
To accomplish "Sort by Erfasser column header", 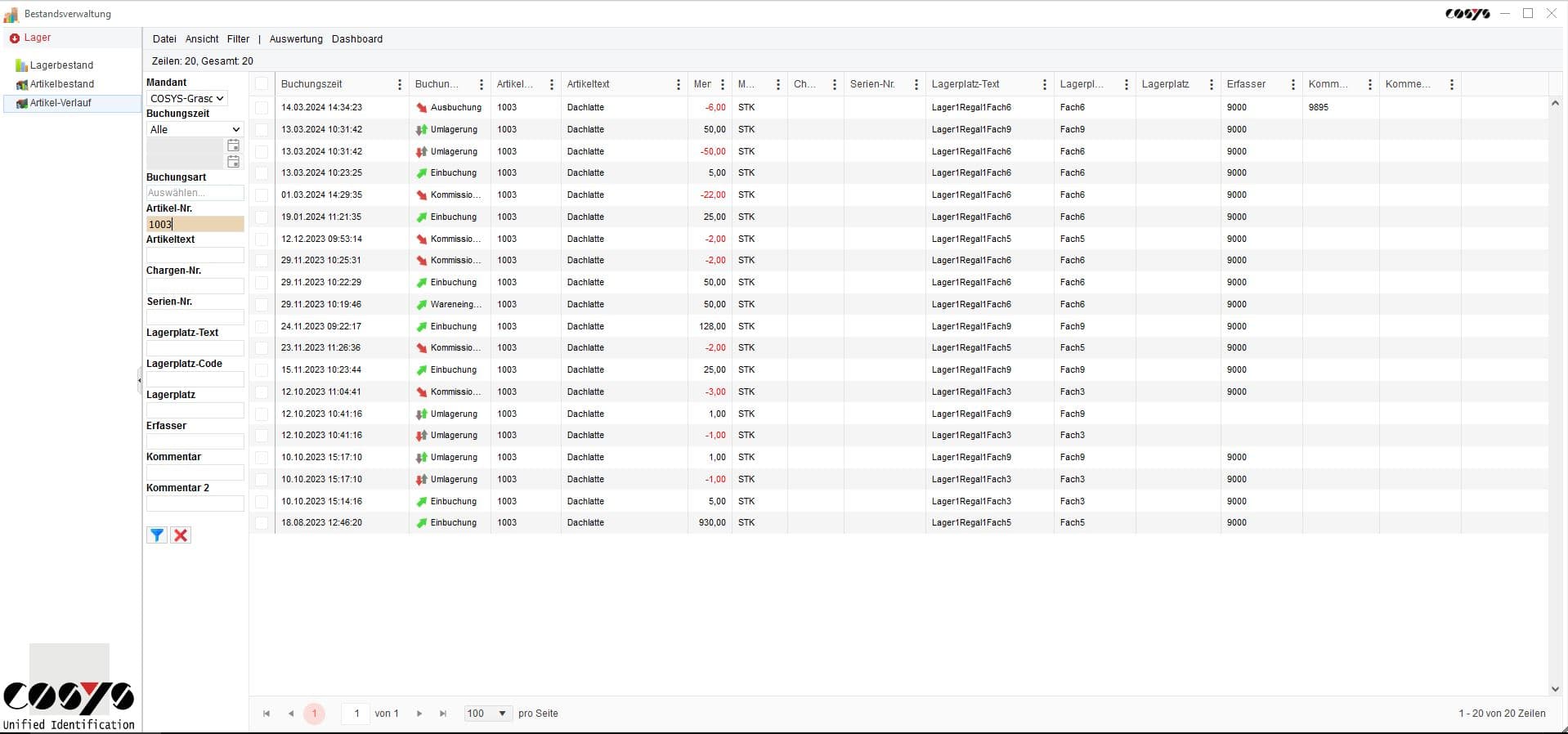I will (x=1246, y=84).
